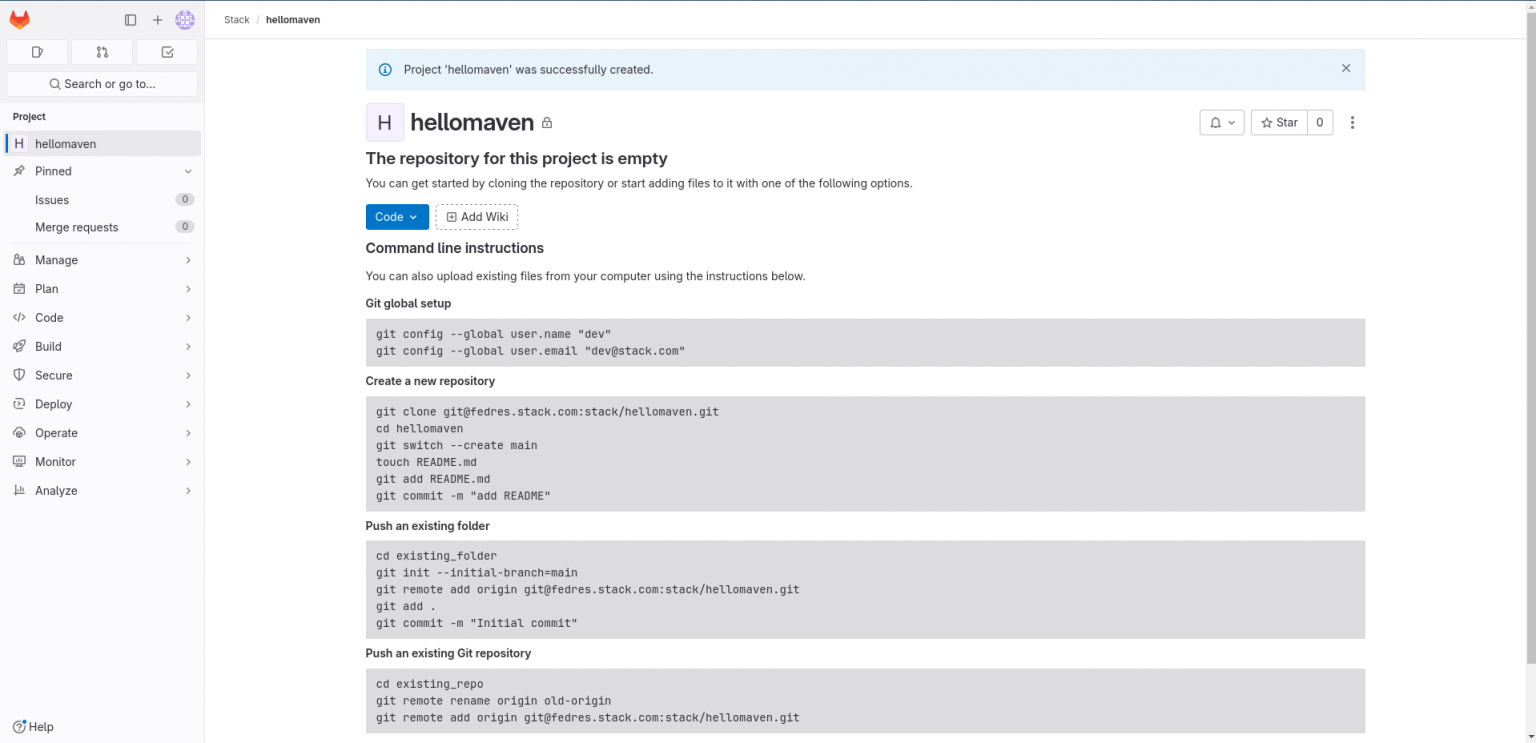Open the GitLab home logo
Screen dimensions: 1536x743
pos(19,18)
